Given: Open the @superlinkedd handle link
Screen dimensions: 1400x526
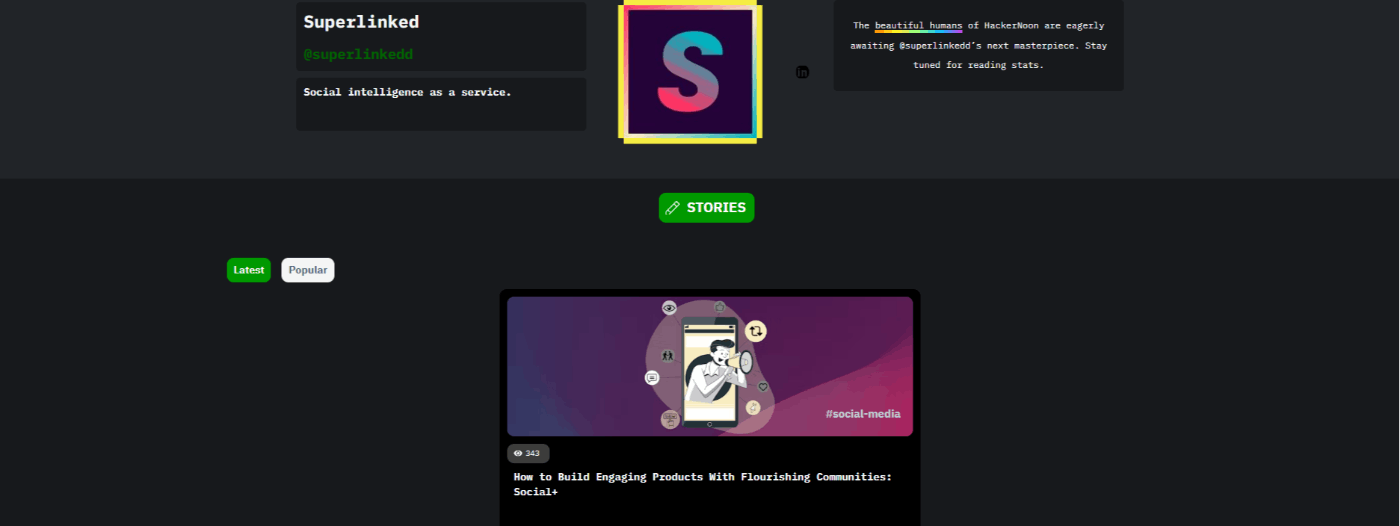Looking at the screenshot, I should coord(358,54).
